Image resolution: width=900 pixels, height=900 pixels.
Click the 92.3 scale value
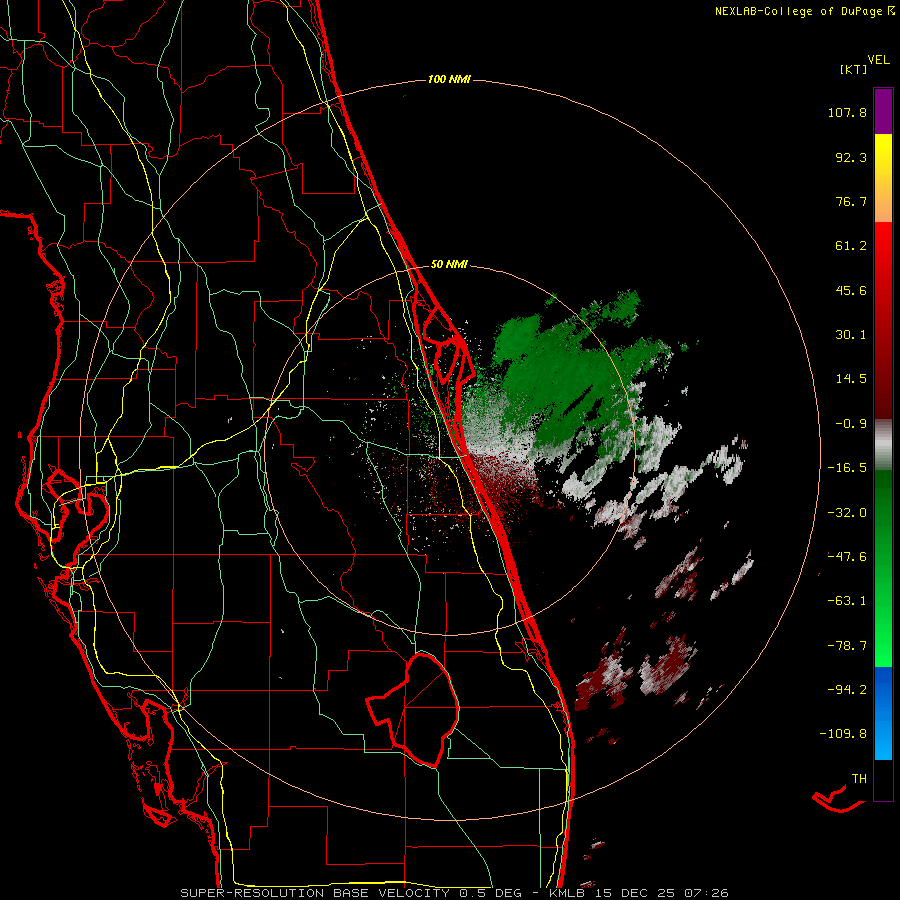(x=851, y=157)
